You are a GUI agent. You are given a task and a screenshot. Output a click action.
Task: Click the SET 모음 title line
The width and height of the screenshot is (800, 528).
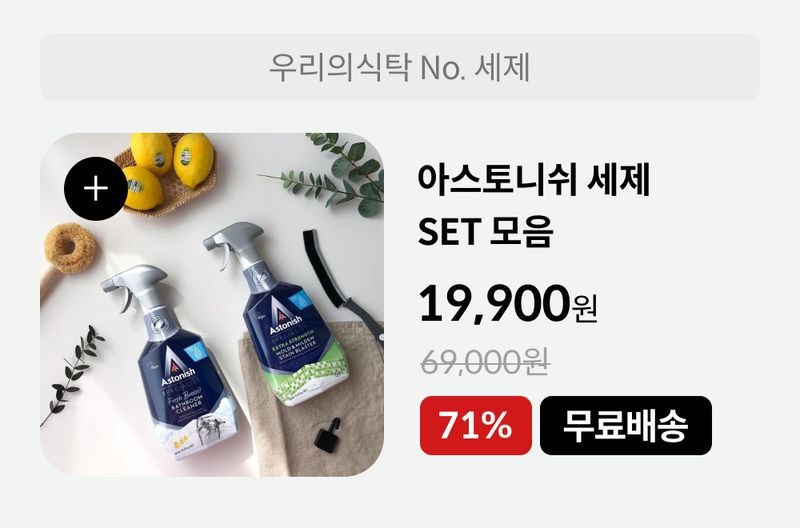(486, 232)
